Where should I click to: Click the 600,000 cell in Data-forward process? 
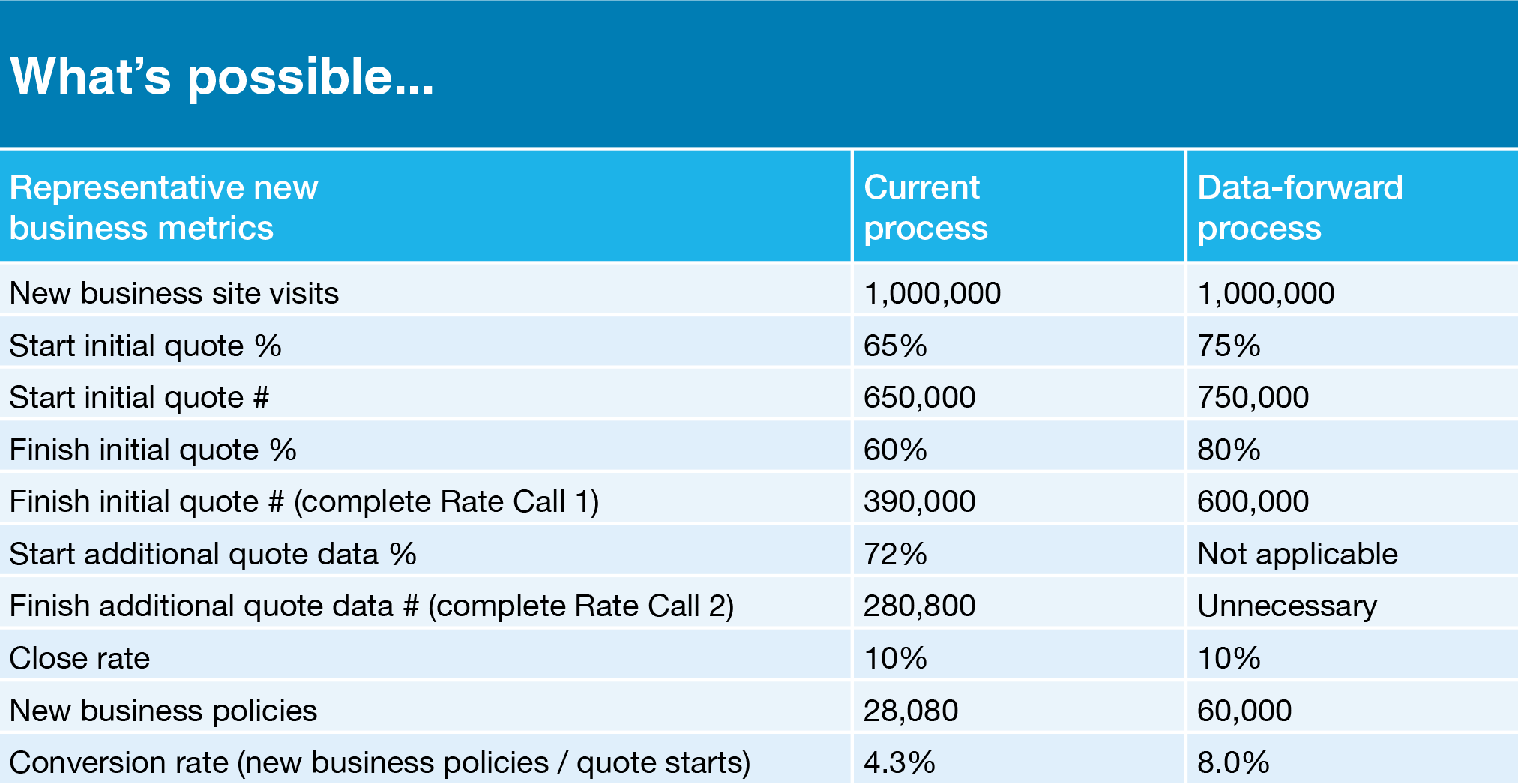[x=1253, y=501]
